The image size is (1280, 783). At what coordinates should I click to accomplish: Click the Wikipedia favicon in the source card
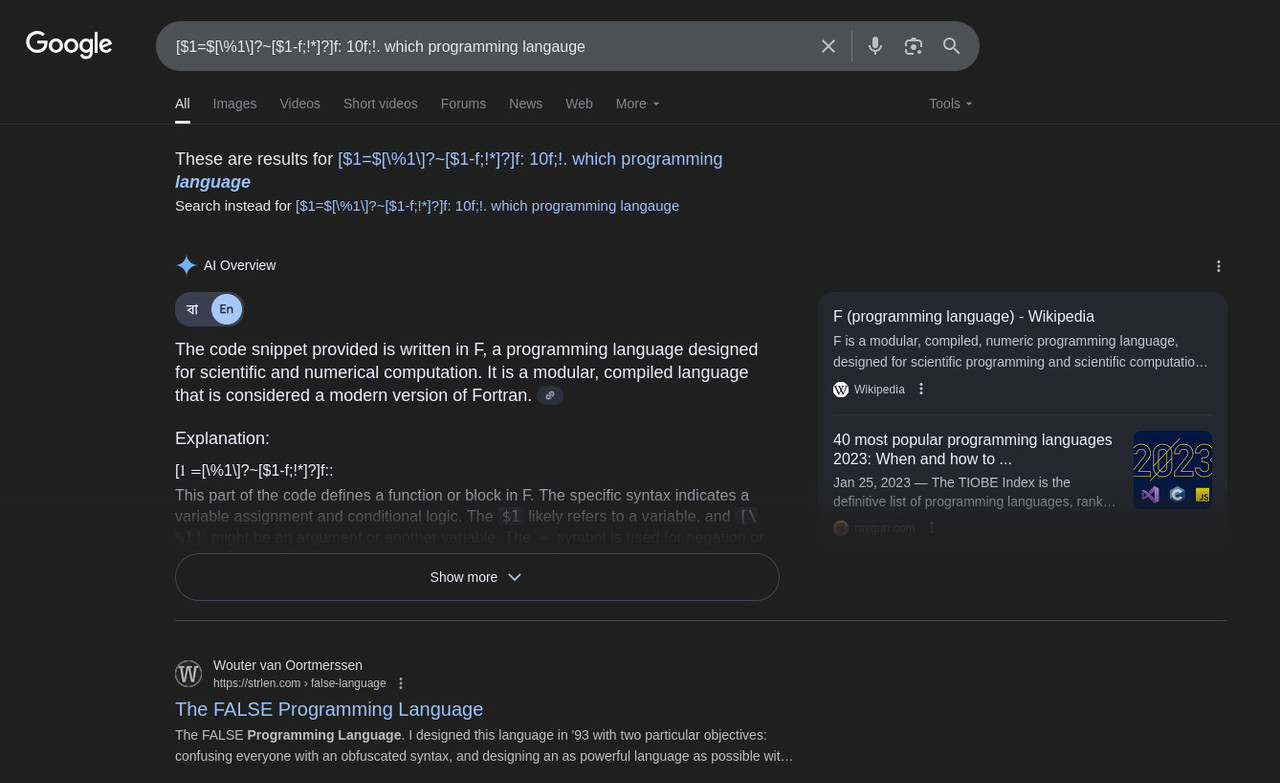[x=841, y=389]
